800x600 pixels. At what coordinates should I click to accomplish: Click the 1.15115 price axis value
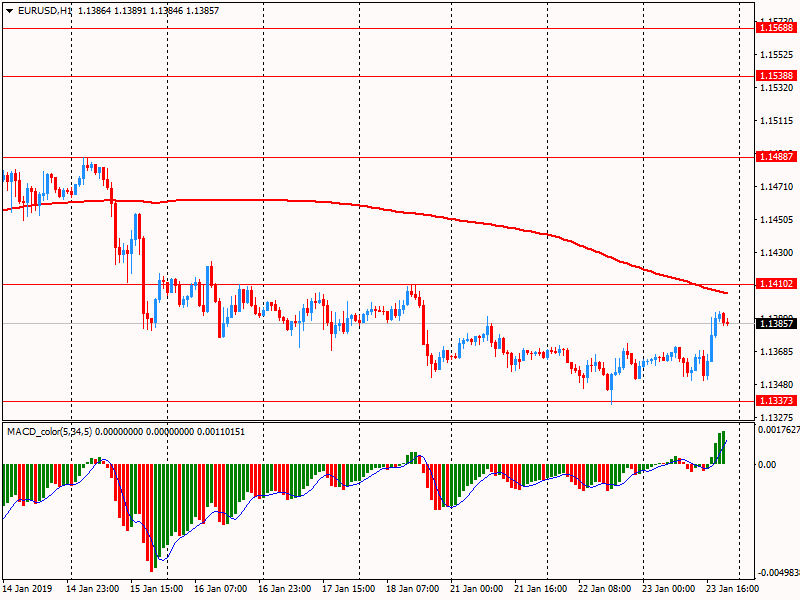coord(777,121)
